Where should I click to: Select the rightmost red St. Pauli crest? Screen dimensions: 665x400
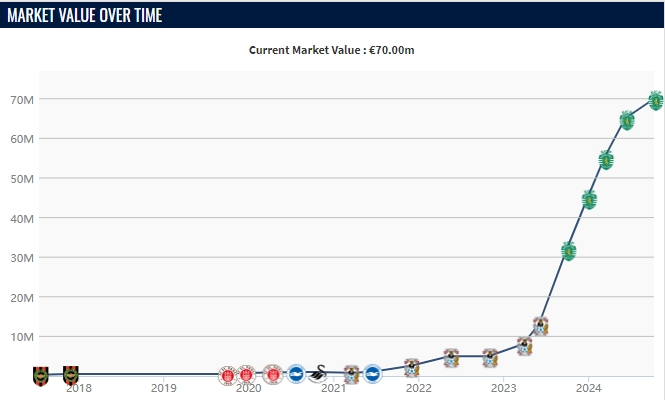[272, 374]
